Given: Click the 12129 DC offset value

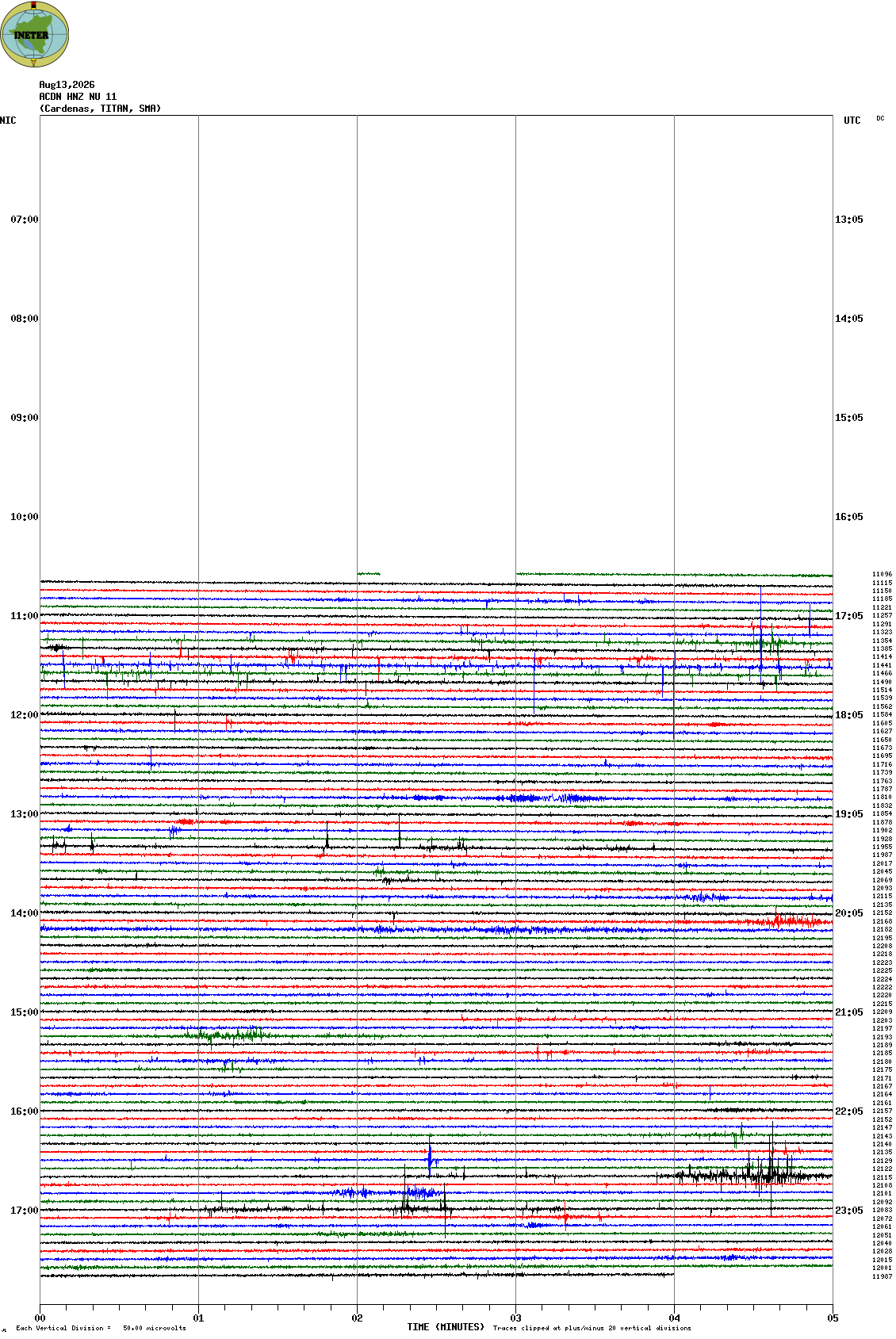Looking at the screenshot, I should [x=882, y=1161].
